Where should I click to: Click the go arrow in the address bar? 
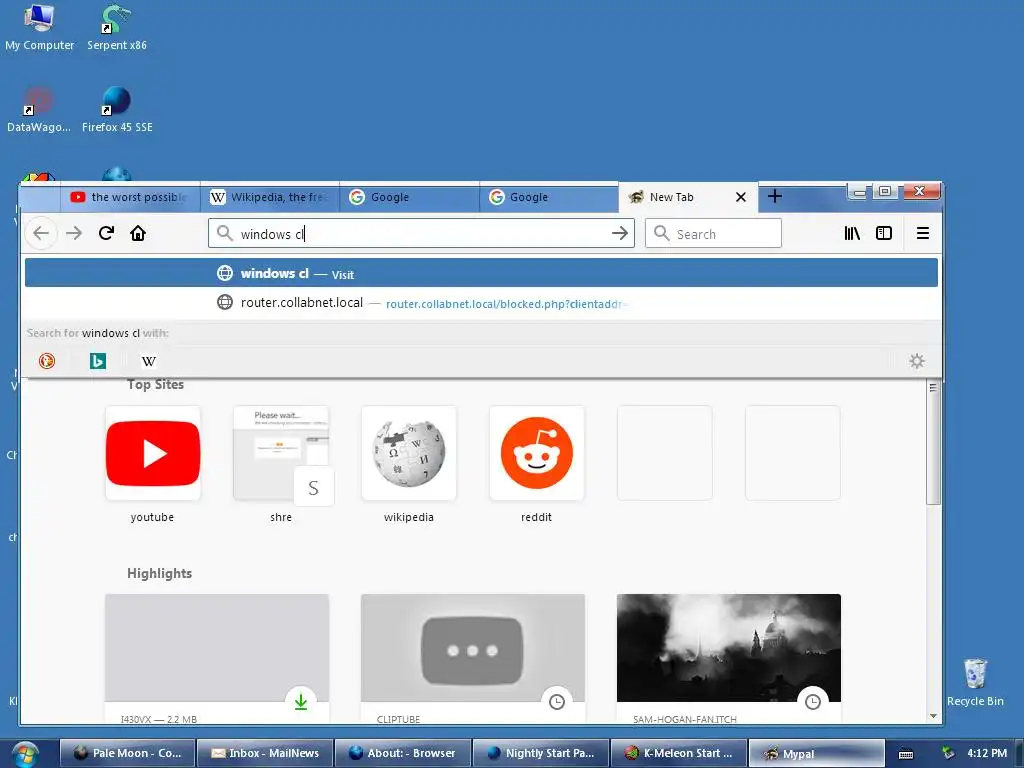(x=620, y=233)
